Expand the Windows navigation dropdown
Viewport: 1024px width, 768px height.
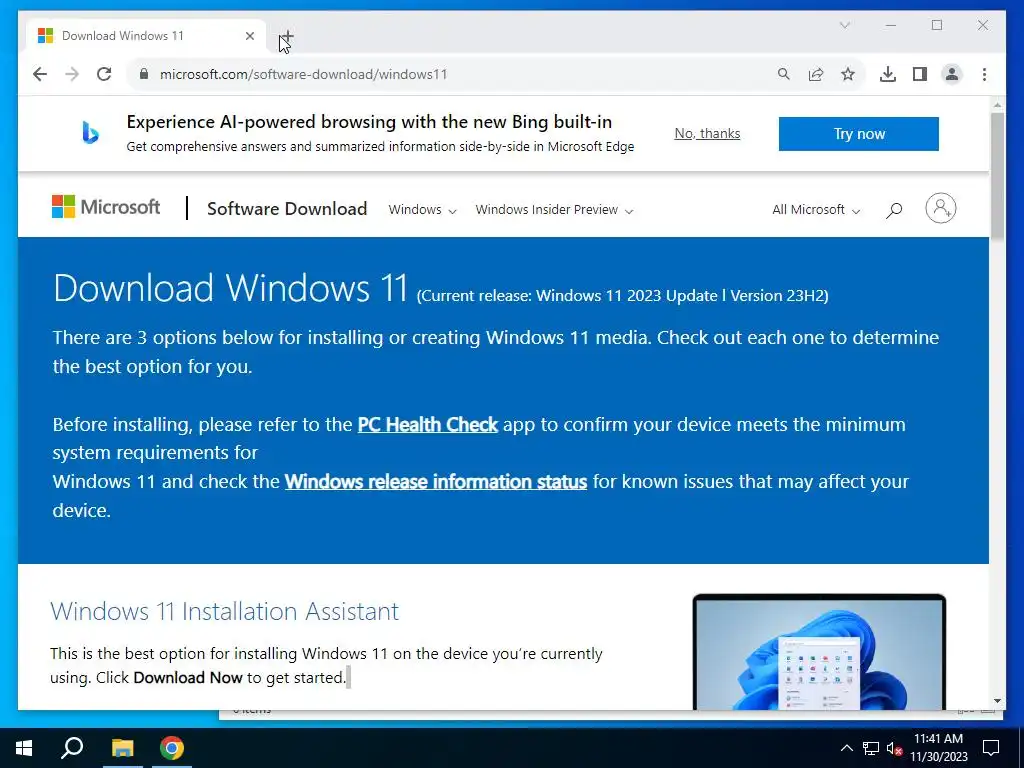(422, 210)
